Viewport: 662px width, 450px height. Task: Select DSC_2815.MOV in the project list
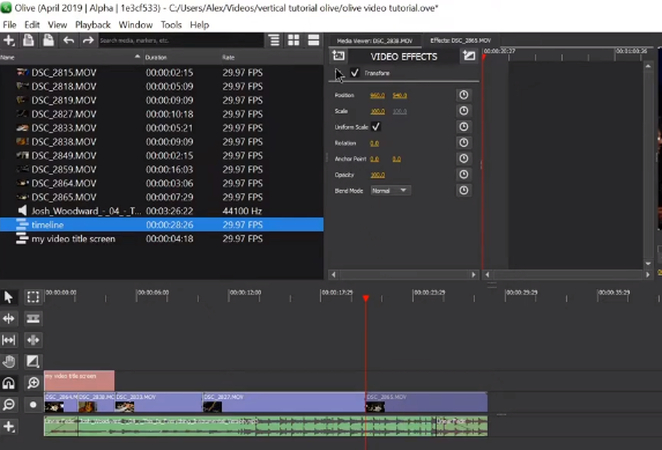point(162,73)
